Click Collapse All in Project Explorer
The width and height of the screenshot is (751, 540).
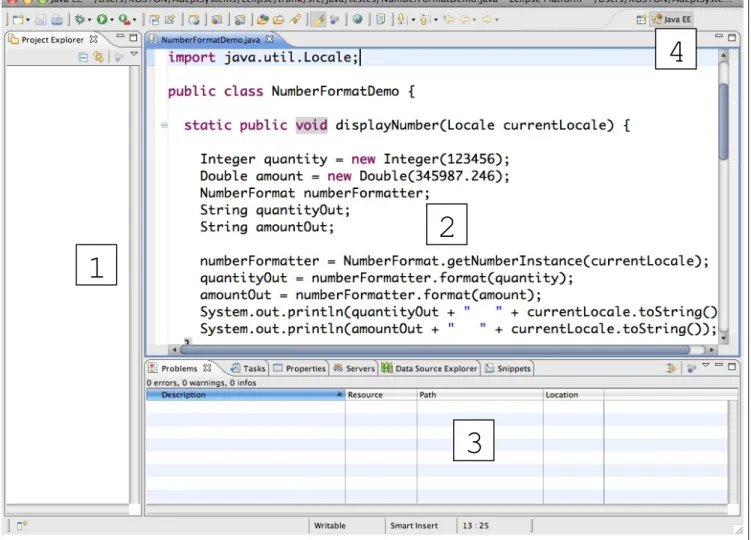83,57
